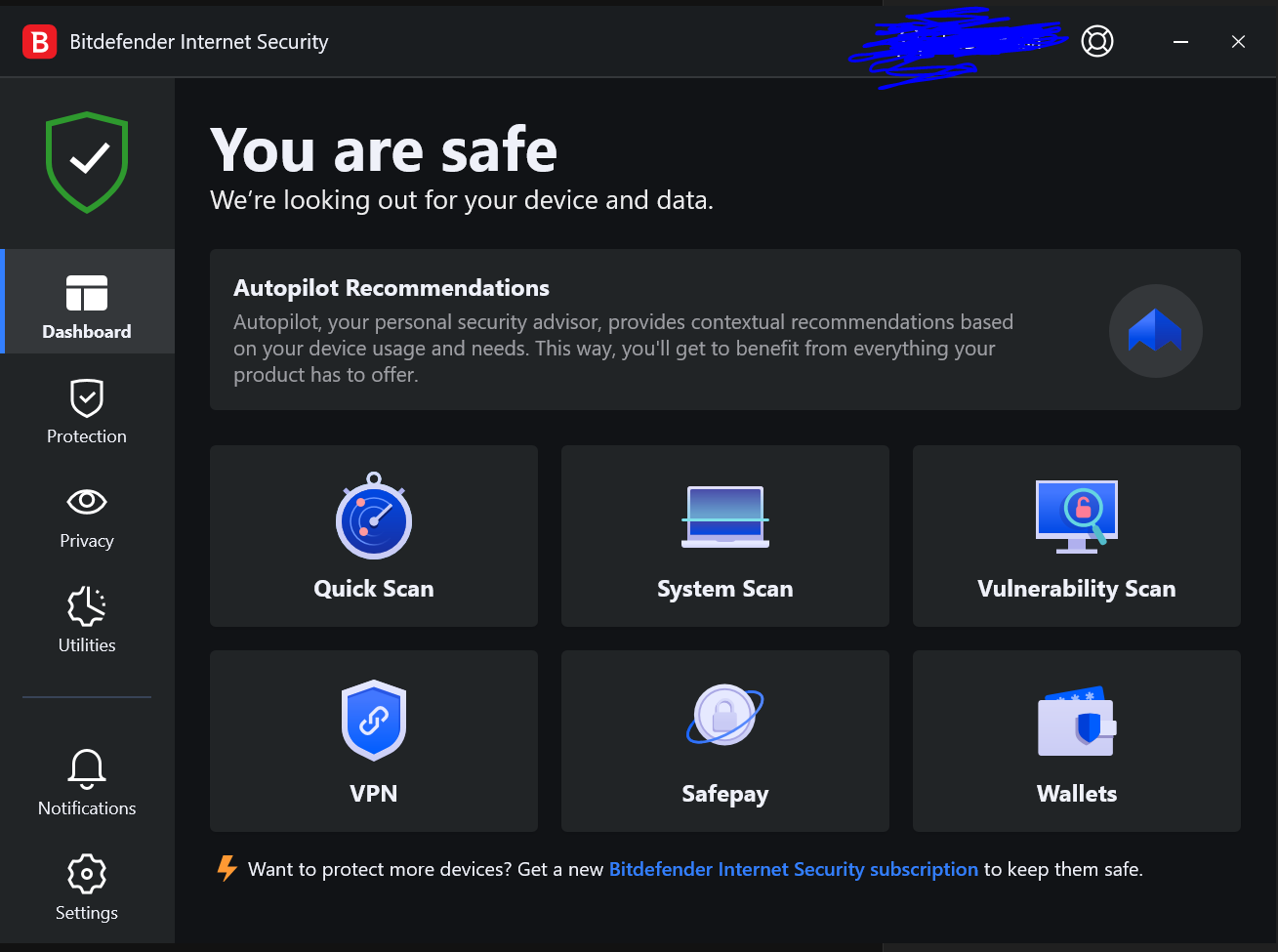
Task: Click the Bitdefender red B logo
Action: 40,42
